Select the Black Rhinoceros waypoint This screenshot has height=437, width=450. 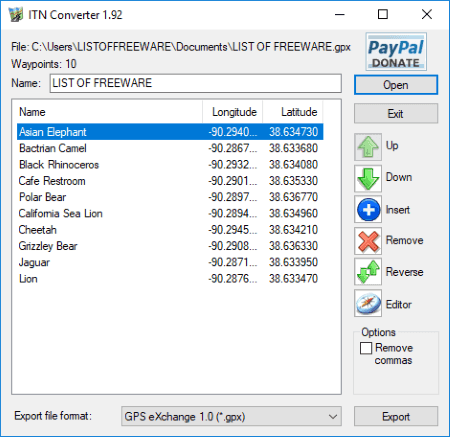[x=170, y=164]
